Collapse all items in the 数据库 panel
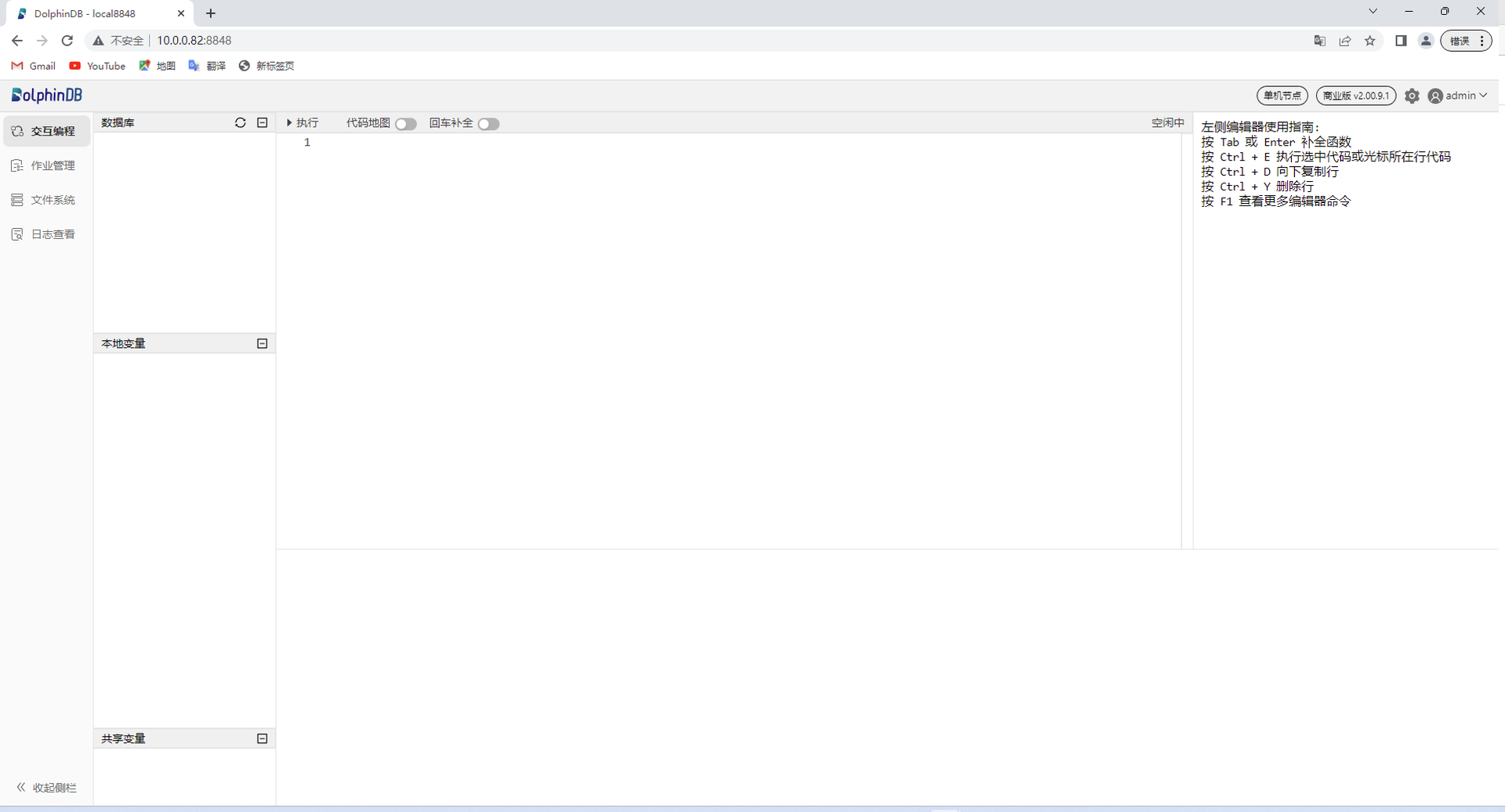 point(263,123)
